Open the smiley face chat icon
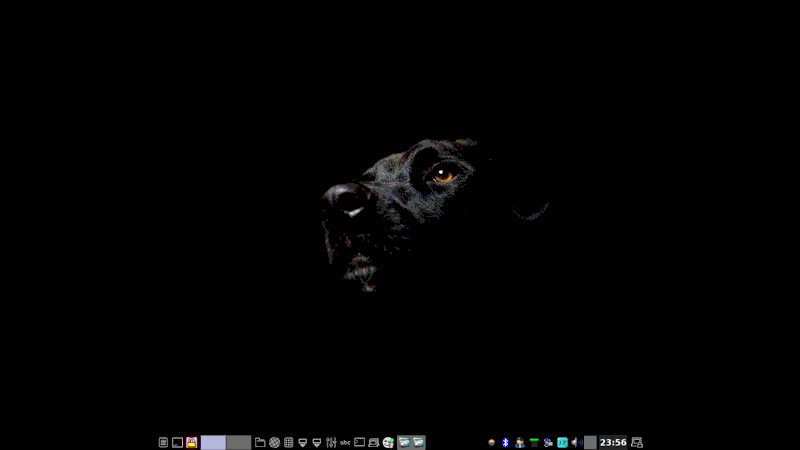The height and width of the screenshot is (450, 800). tap(388, 442)
